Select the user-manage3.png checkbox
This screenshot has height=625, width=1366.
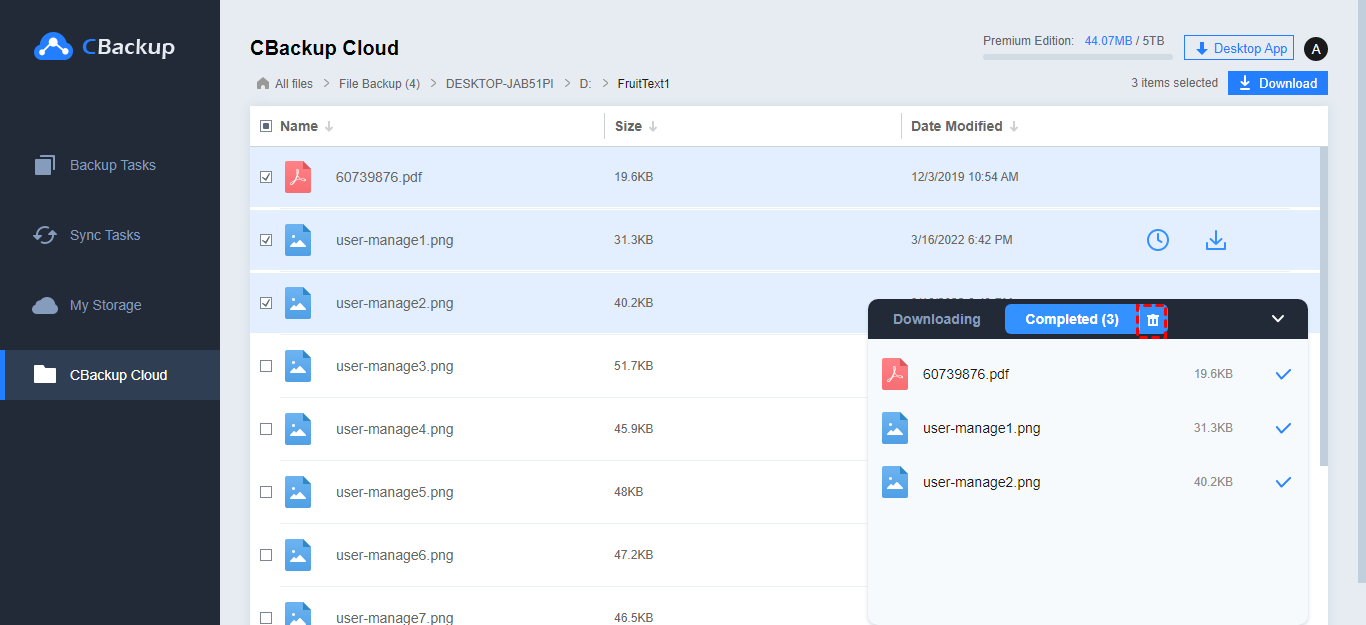(266, 366)
